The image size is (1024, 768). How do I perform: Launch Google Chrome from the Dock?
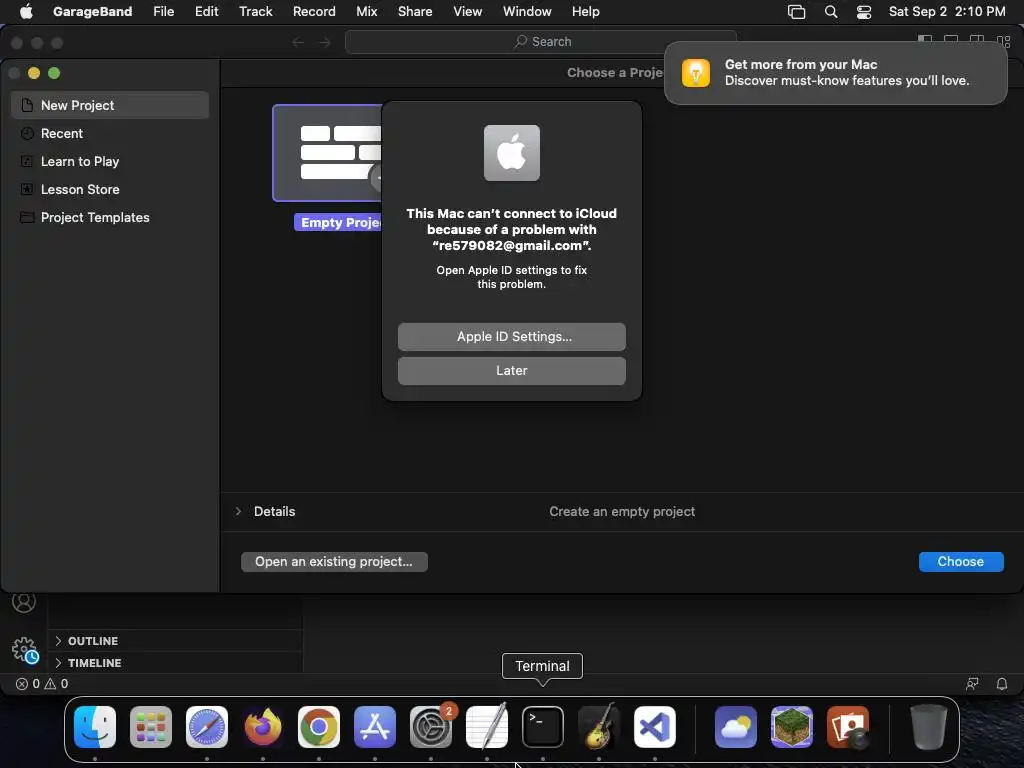click(319, 727)
